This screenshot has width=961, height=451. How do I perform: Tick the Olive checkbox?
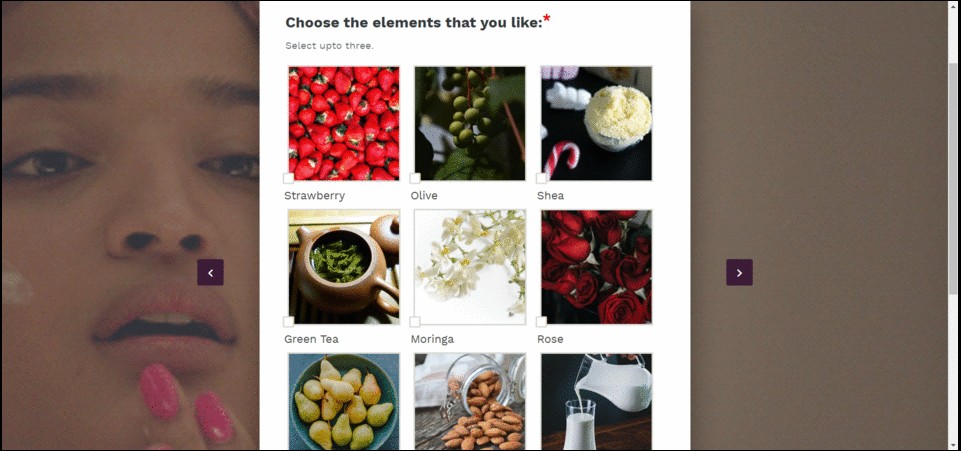[415, 178]
